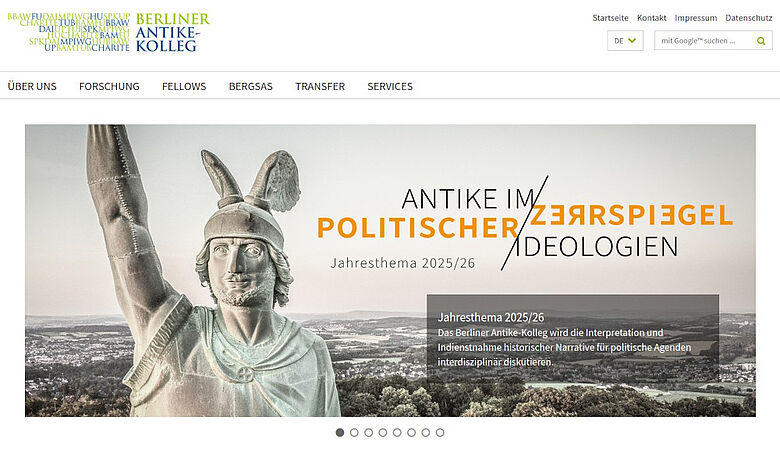Image resolution: width=780 pixels, height=457 pixels.
Task: Select the first filled slider dot
Action: [340, 433]
